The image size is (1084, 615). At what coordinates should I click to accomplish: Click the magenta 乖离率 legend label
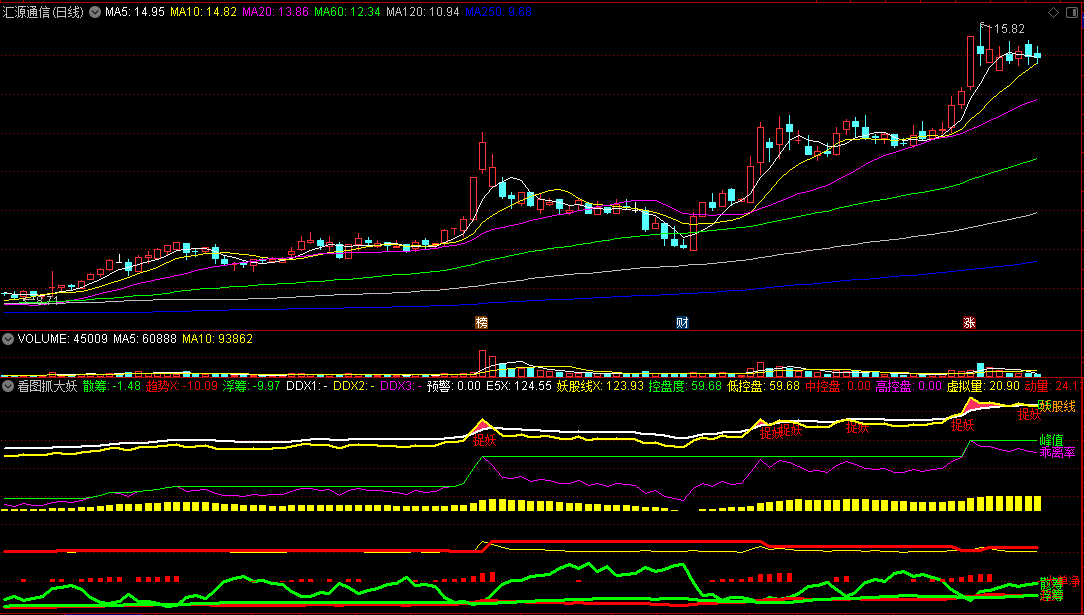(x=1058, y=453)
